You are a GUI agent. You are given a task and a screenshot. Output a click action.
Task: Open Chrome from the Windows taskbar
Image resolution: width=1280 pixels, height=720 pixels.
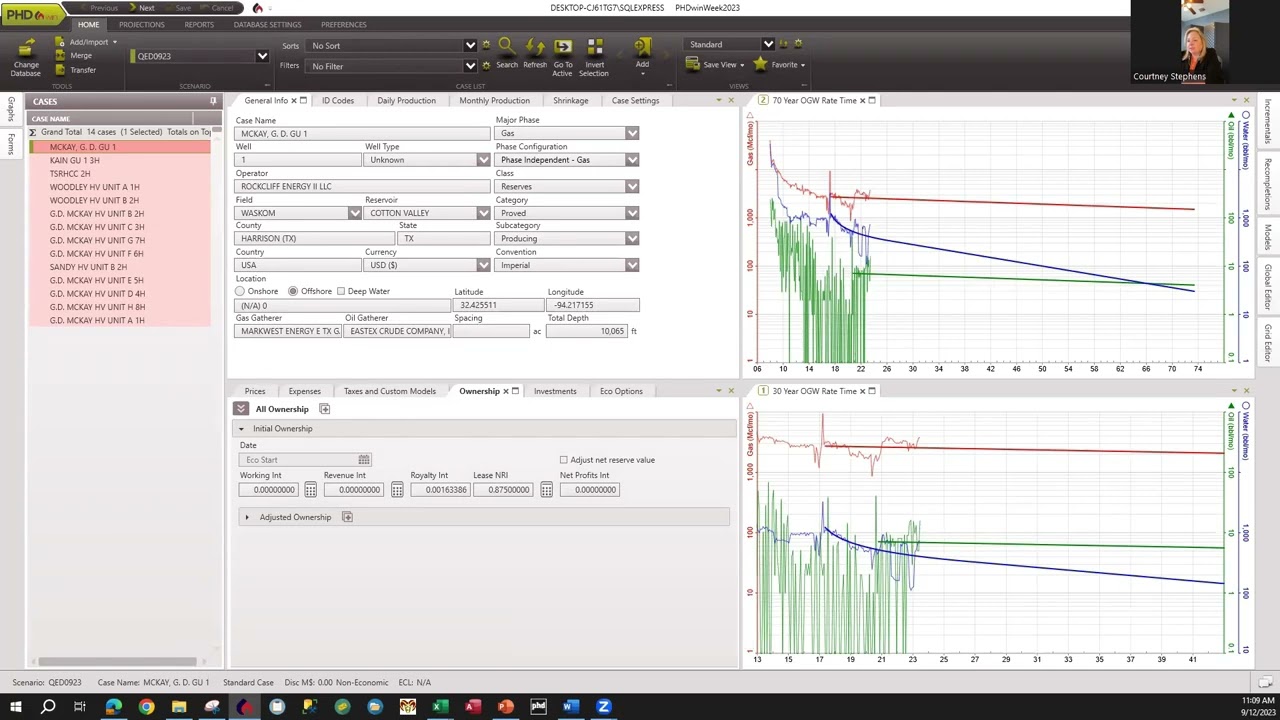coord(146,707)
